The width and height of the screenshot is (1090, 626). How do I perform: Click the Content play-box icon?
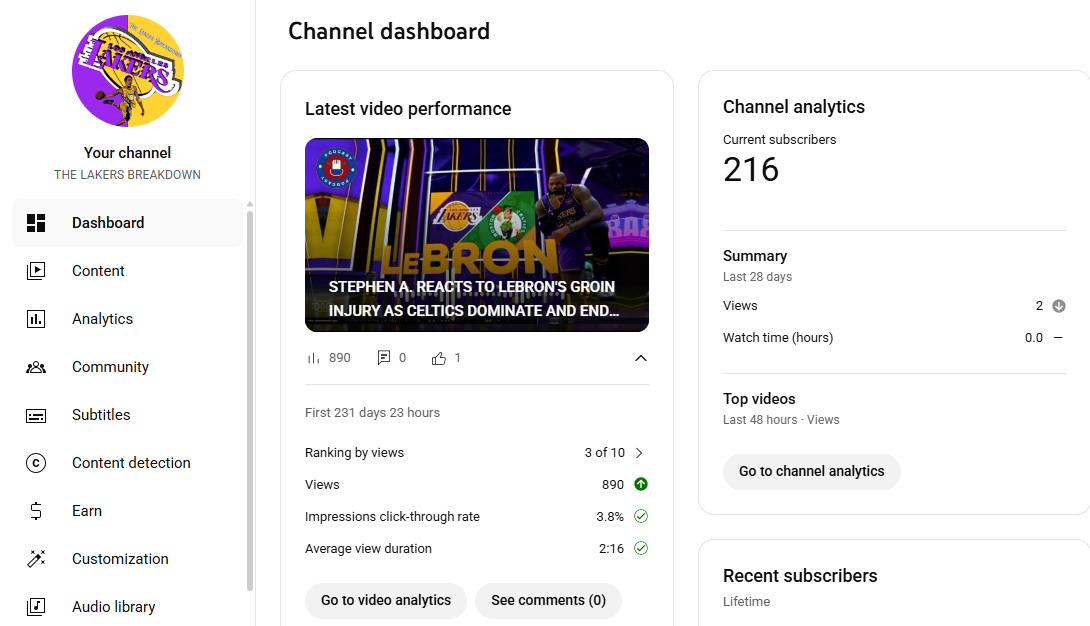coord(35,271)
